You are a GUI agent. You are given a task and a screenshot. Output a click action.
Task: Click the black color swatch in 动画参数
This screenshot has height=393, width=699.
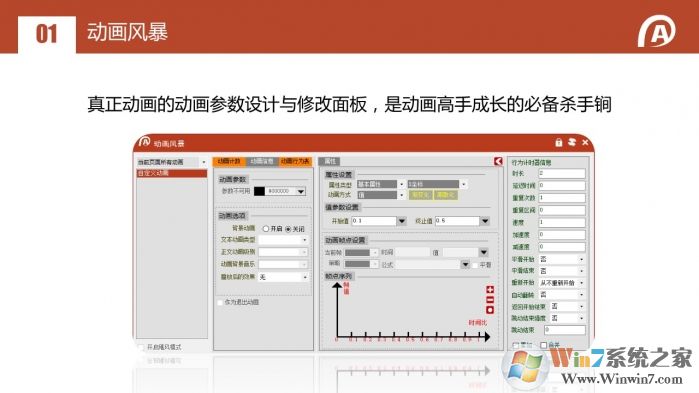pyautogui.click(x=259, y=191)
